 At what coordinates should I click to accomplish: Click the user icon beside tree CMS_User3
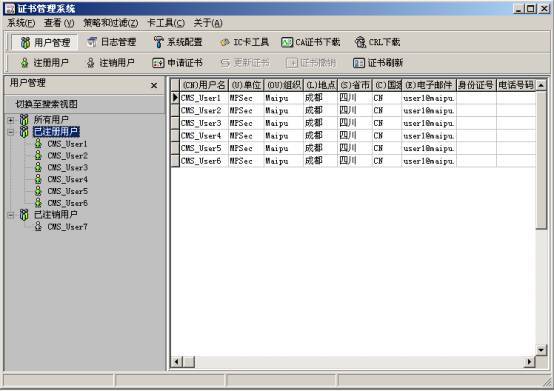(x=38, y=167)
